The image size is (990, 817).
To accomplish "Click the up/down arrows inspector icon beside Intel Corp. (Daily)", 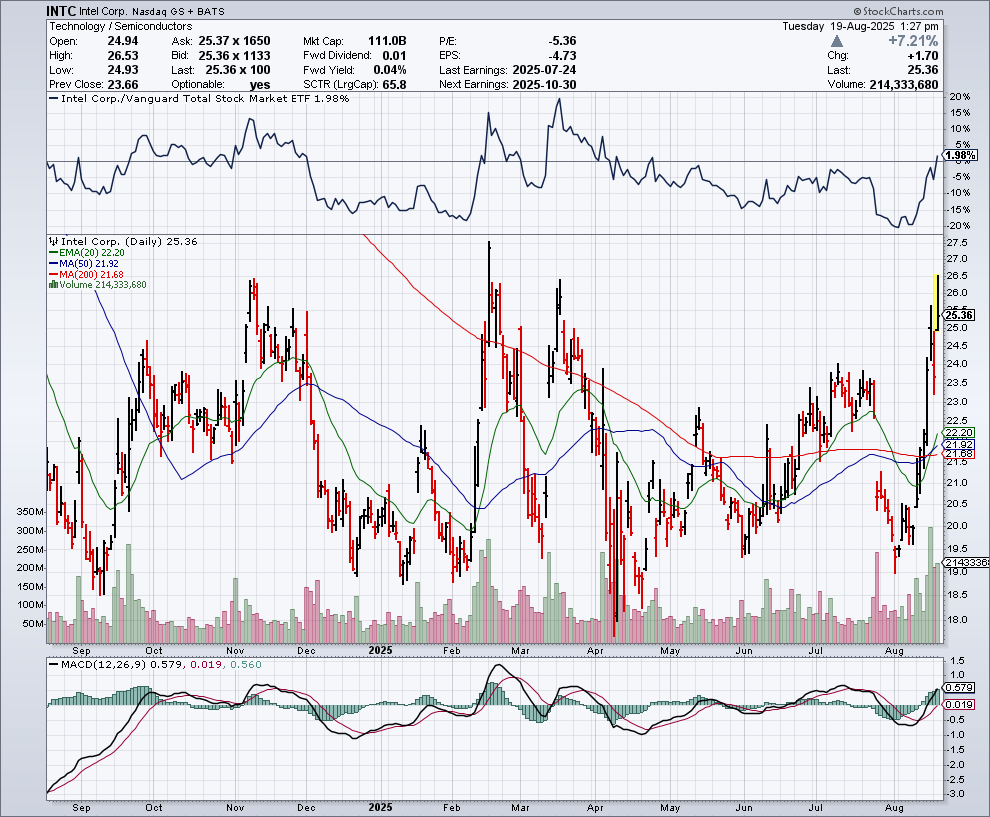I will [x=53, y=241].
